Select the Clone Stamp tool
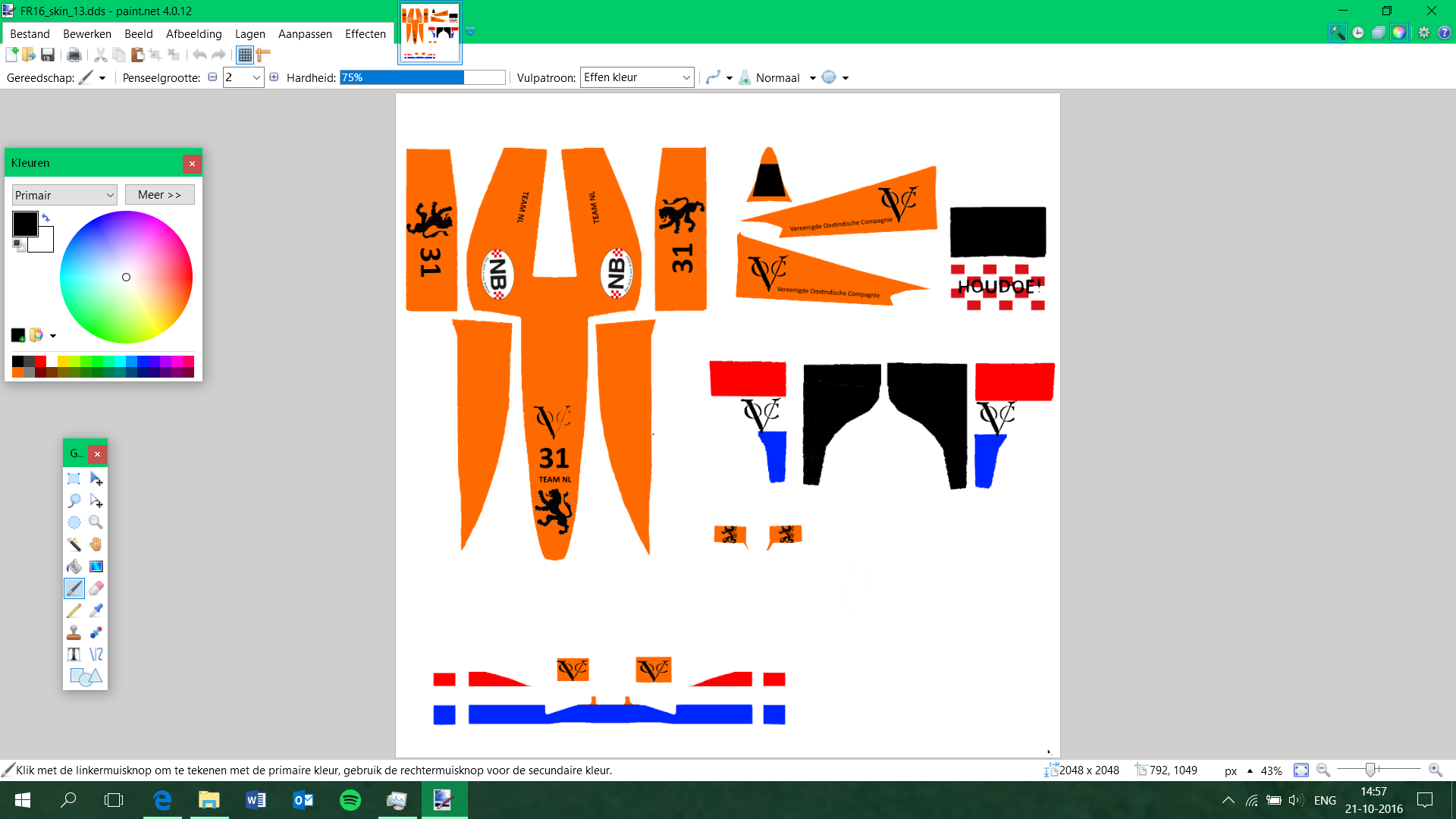Image resolution: width=1456 pixels, height=819 pixels. click(74, 632)
